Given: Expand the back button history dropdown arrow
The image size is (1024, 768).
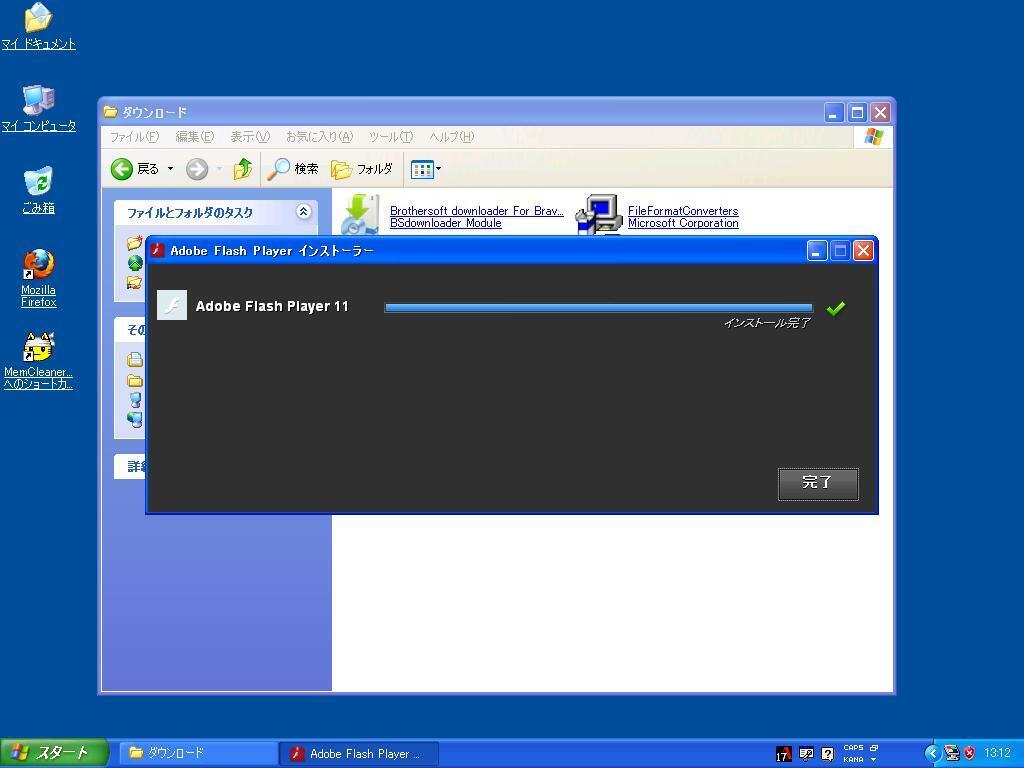Looking at the screenshot, I should point(170,169).
